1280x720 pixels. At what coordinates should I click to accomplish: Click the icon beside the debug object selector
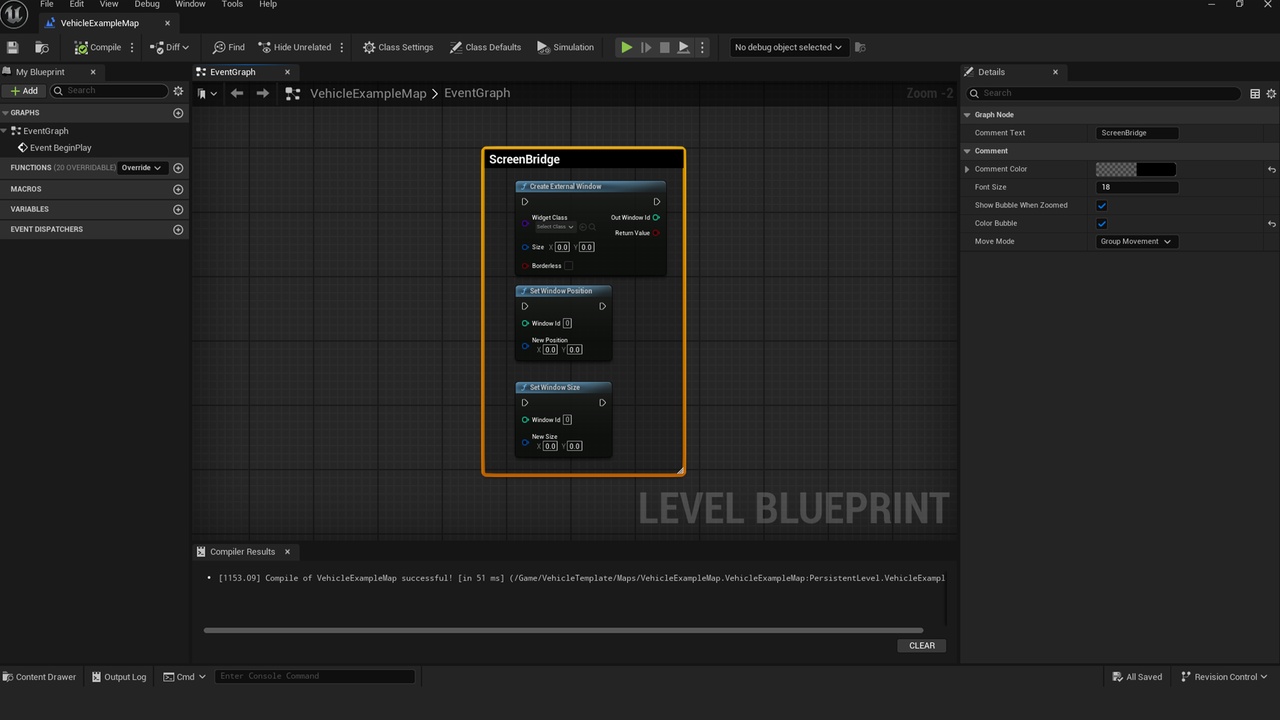point(860,47)
